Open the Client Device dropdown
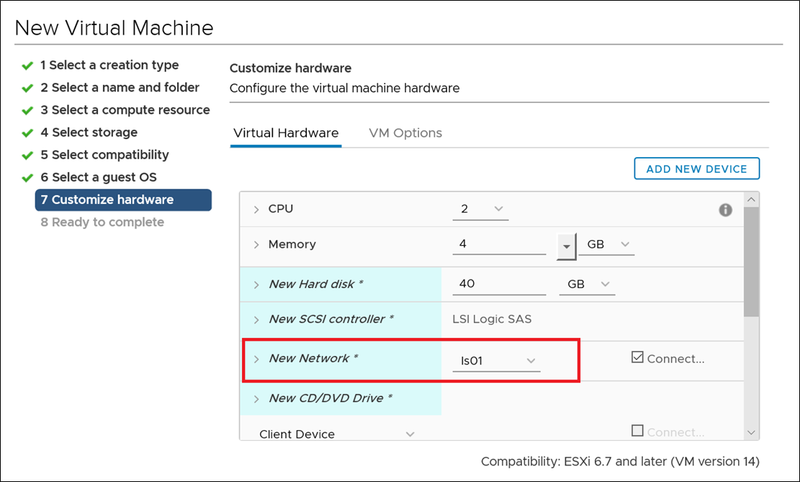Viewport: 800px width, 482px height. point(337,434)
